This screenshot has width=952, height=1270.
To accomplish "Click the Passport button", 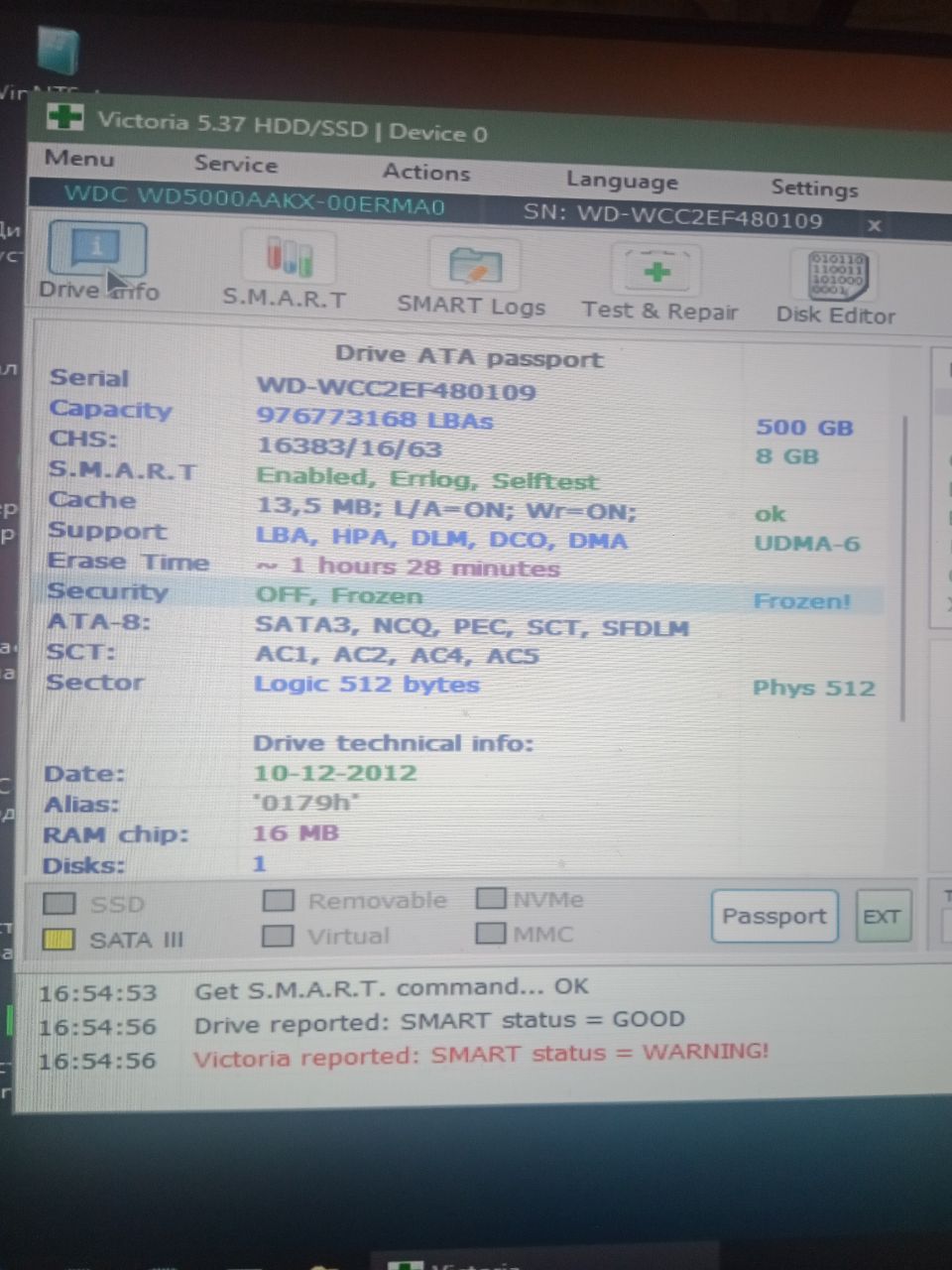I will [x=774, y=916].
